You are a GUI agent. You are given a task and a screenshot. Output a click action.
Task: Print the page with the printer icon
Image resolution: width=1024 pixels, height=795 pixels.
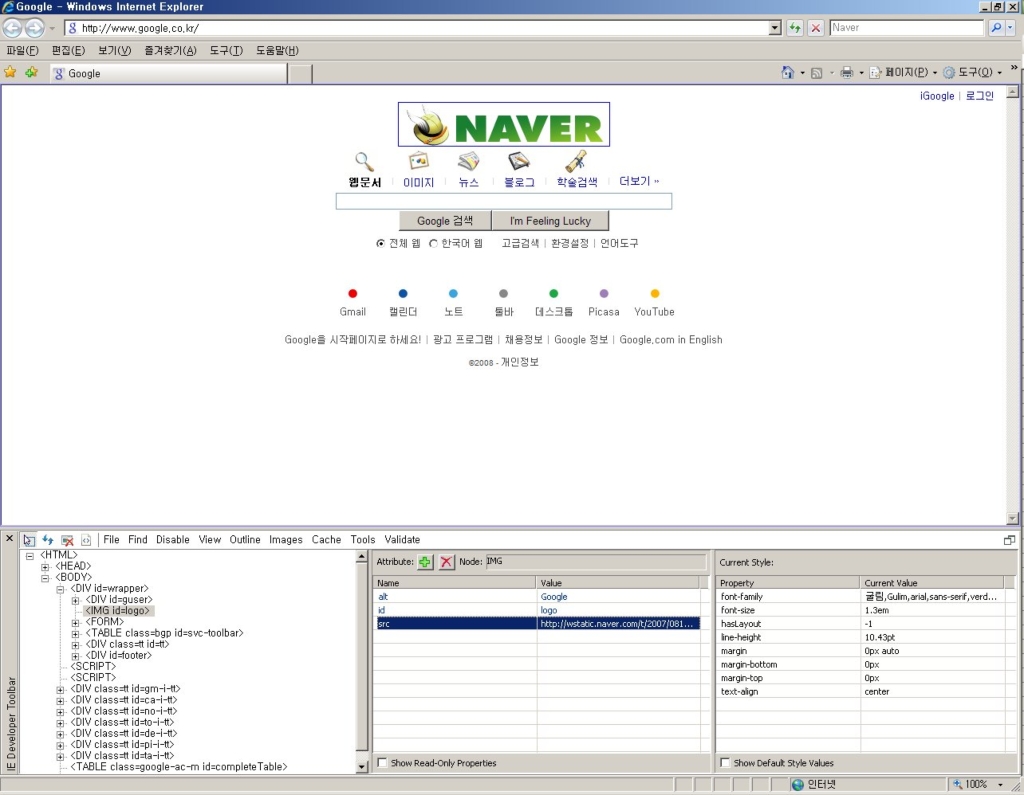pyautogui.click(x=846, y=73)
